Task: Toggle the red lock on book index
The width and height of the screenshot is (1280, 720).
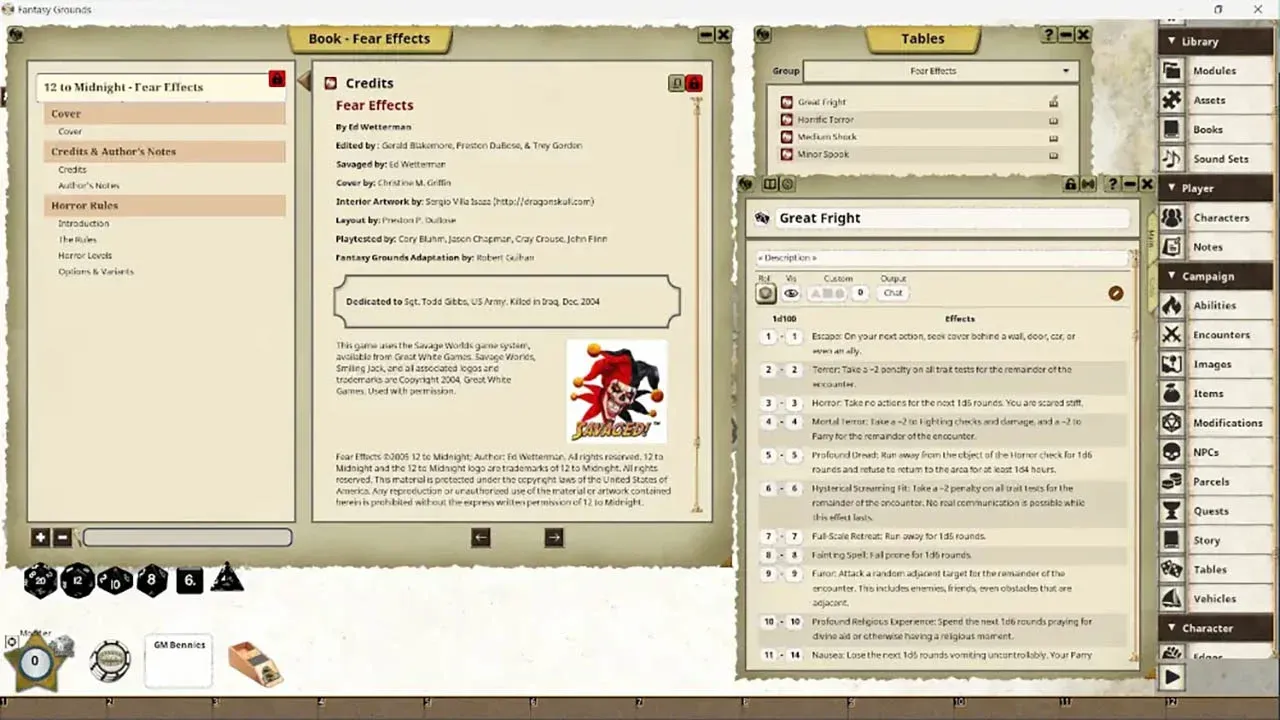Action: click(x=277, y=79)
